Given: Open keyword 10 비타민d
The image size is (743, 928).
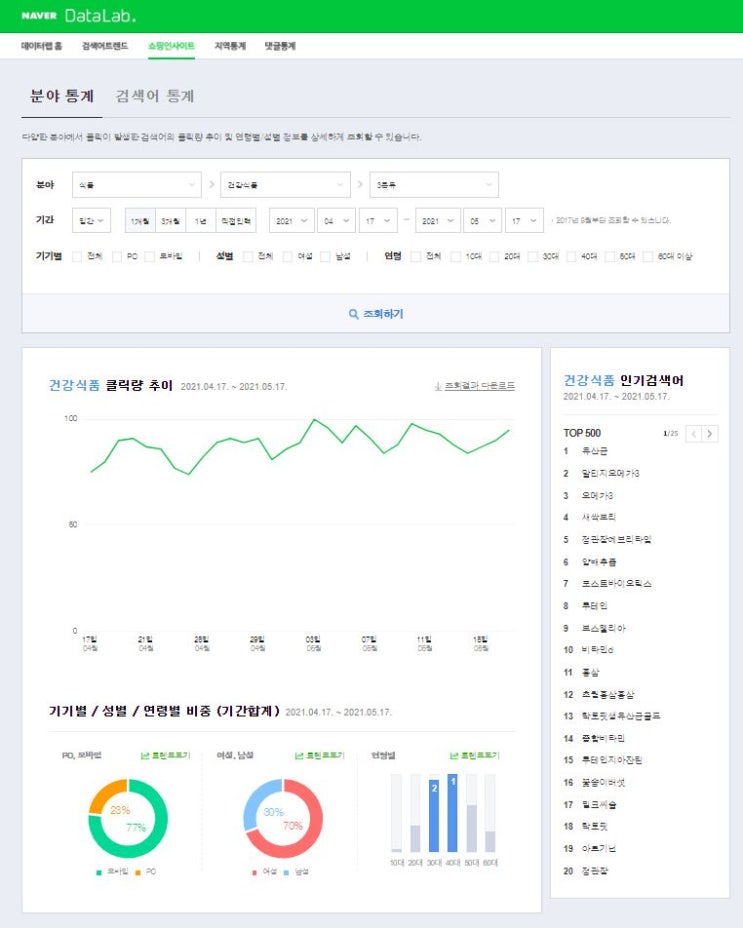Looking at the screenshot, I should coord(597,650).
